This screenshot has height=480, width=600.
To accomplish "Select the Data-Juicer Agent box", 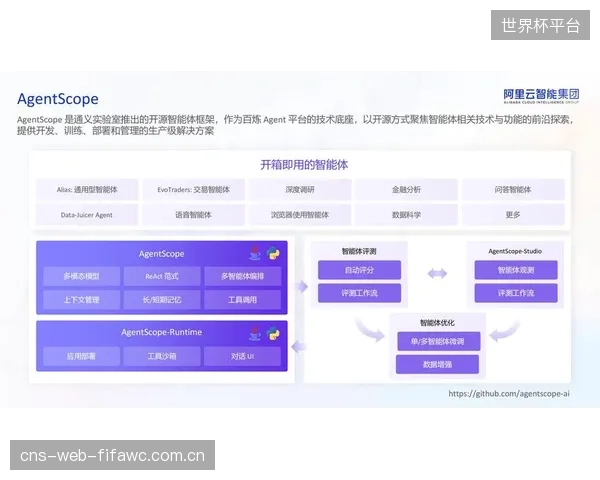I will click(x=87, y=215).
